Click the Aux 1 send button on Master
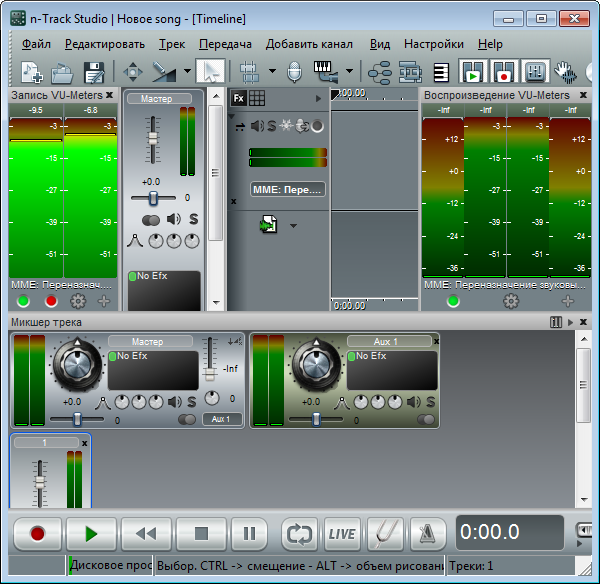Viewport: 600px width, 584px height. click(x=222, y=419)
